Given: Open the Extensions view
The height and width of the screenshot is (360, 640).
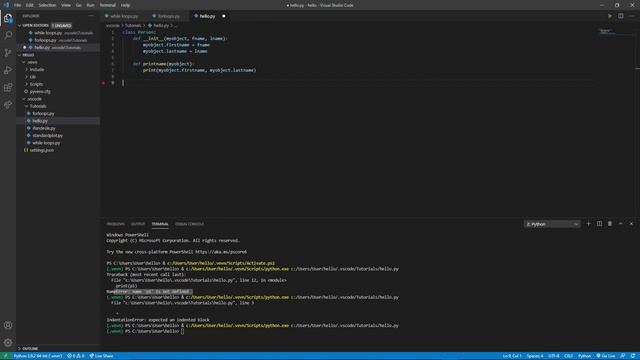Looking at the screenshot, I should 8,87.
